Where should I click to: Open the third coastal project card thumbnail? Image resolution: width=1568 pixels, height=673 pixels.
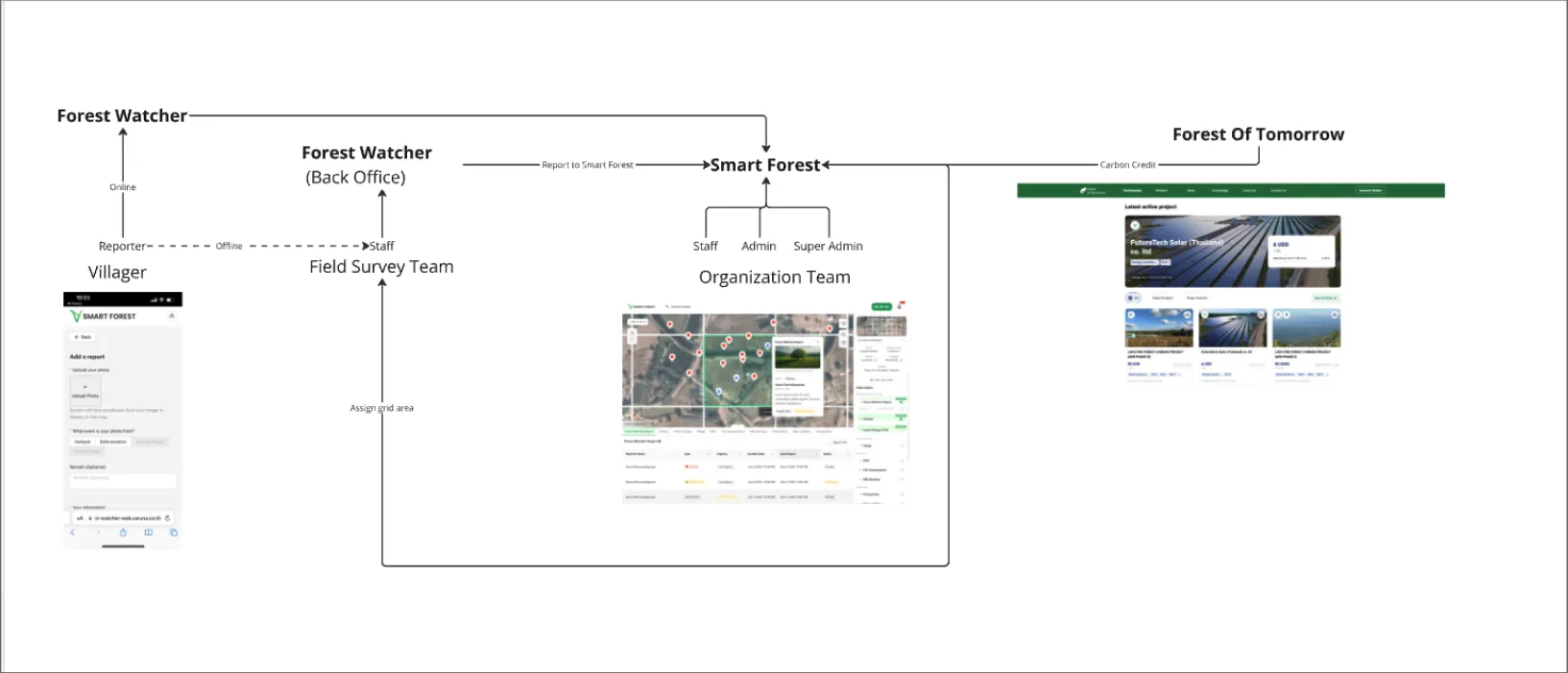point(1307,327)
